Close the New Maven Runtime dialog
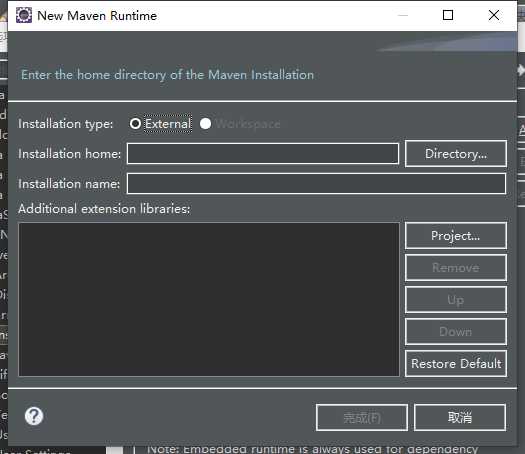The height and width of the screenshot is (454, 525). pos(494,15)
